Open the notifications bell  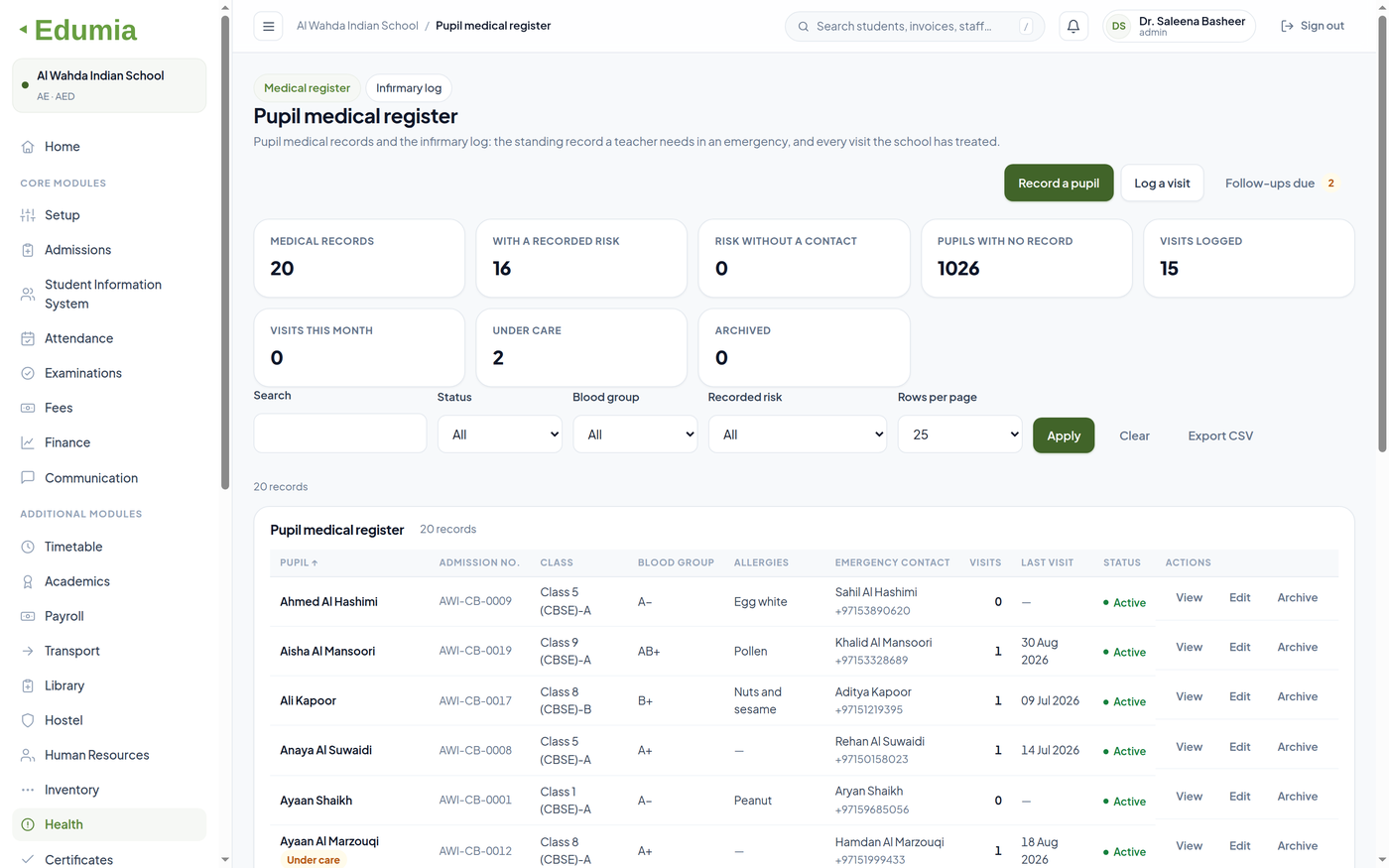tap(1073, 27)
